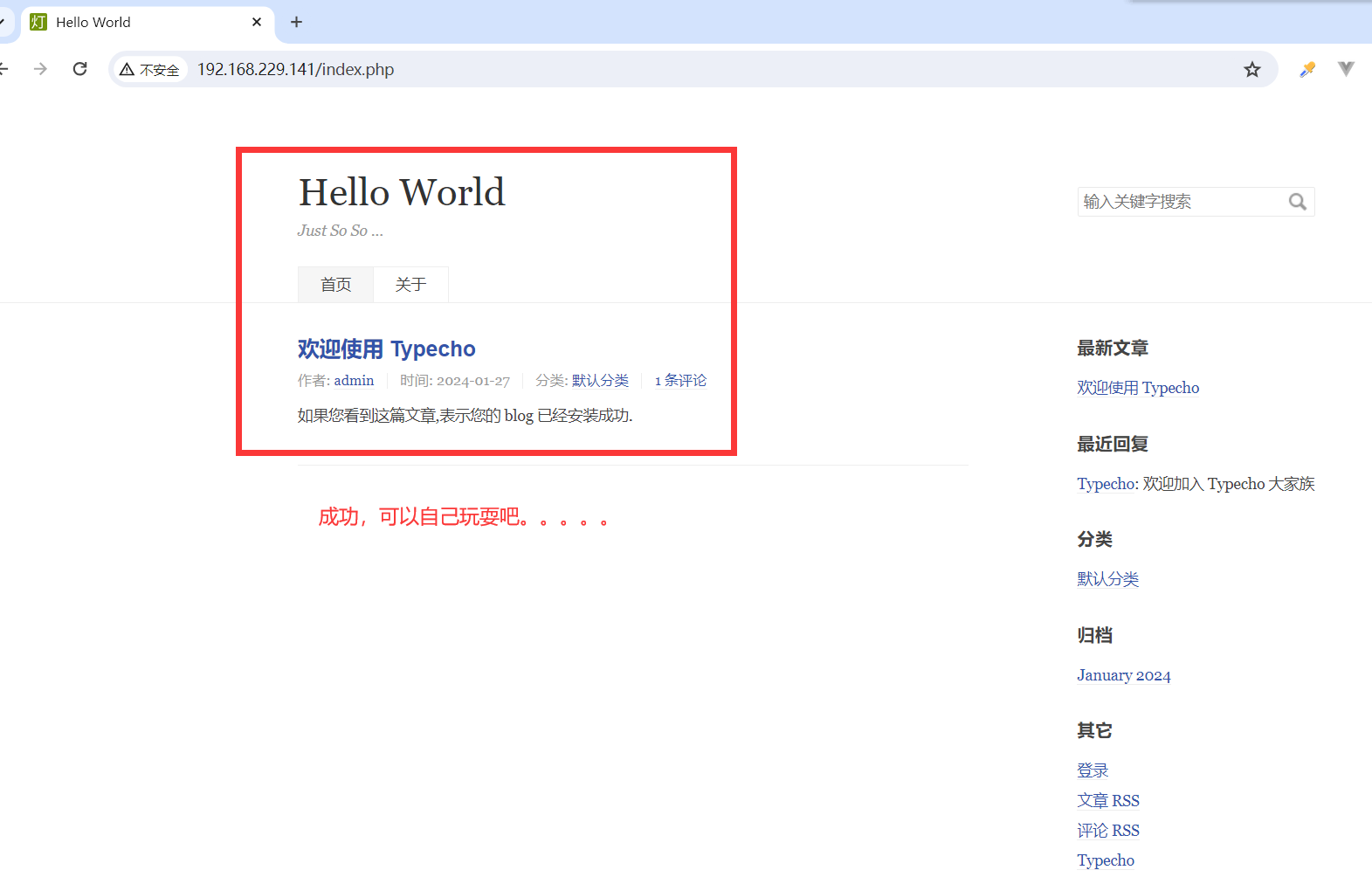Open the admin author link
This screenshot has height=877, width=1372.
coord(354,381)
